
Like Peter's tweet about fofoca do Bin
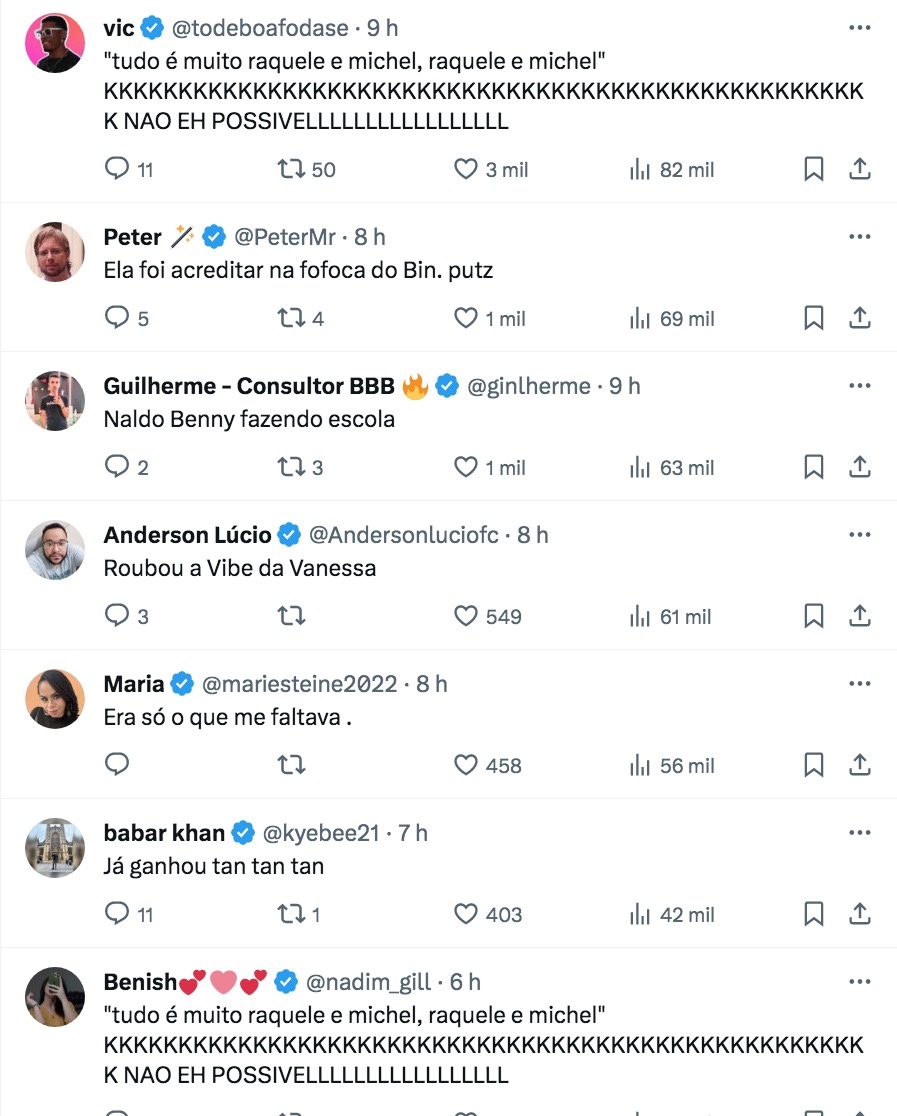(x=466, y=319)
